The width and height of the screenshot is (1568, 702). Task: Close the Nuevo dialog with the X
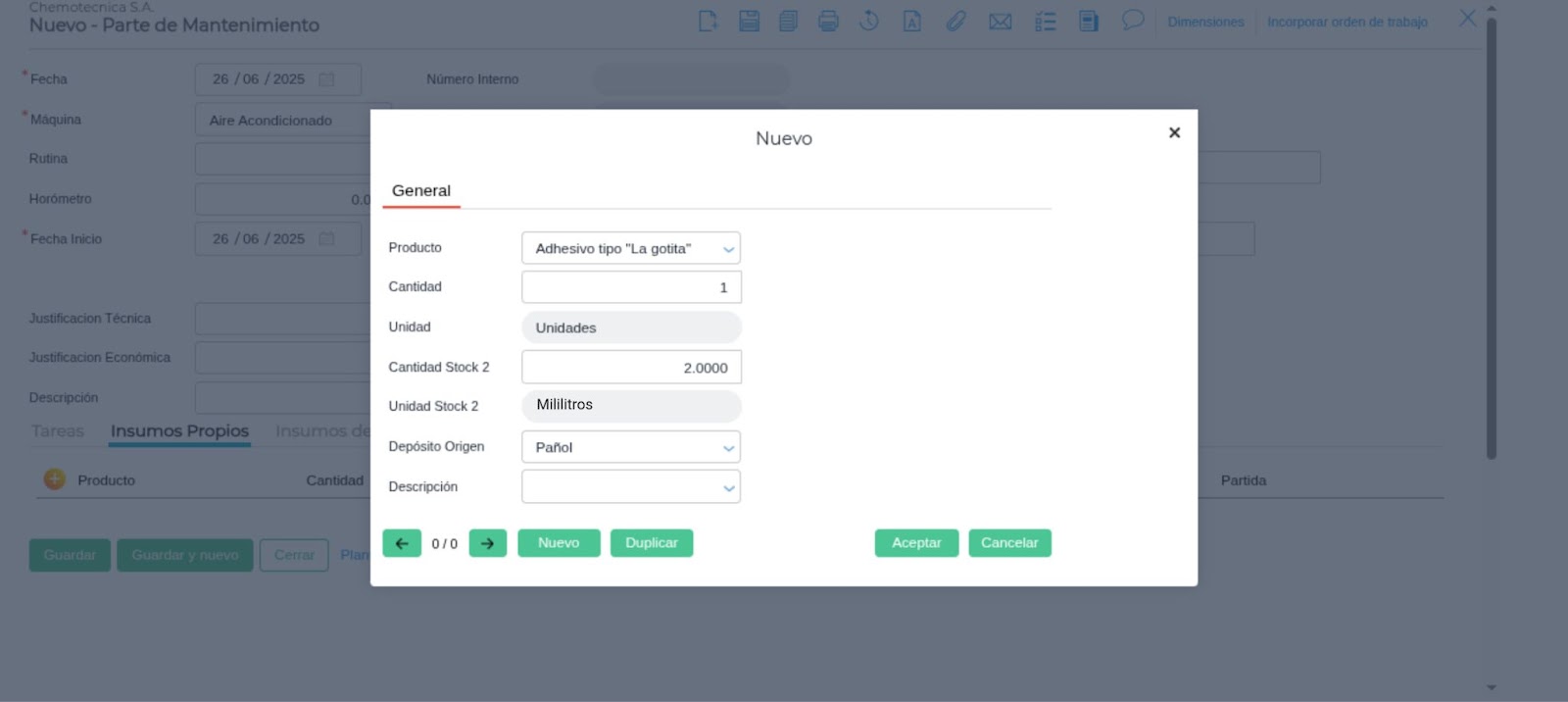1174,132
